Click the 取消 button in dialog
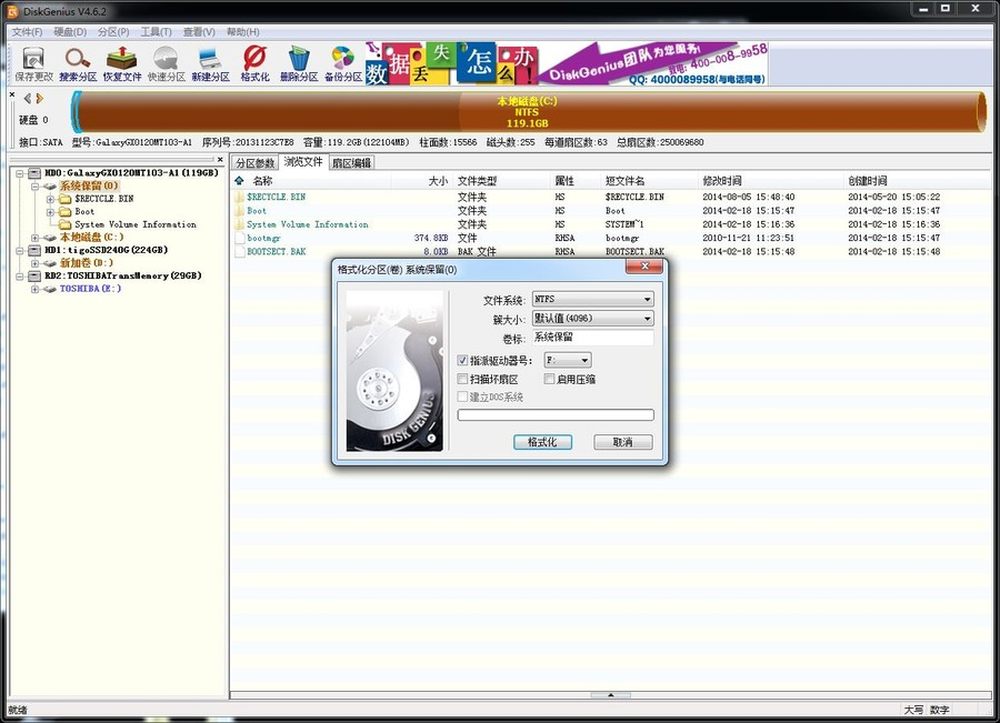 (623, 442)
